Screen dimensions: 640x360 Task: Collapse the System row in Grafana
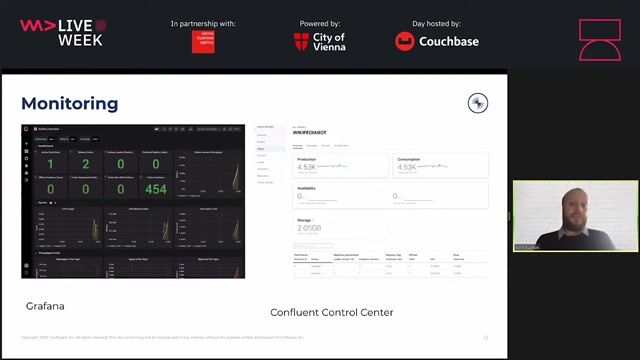42,203
